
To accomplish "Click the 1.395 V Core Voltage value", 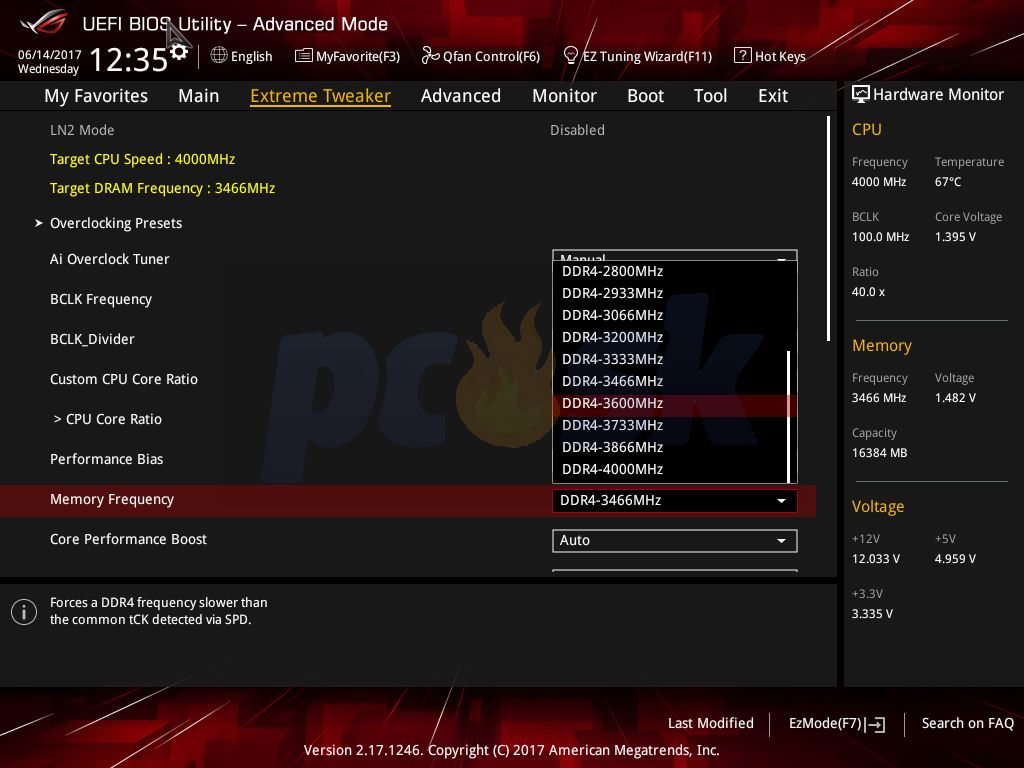I will (x=955, y=236).
